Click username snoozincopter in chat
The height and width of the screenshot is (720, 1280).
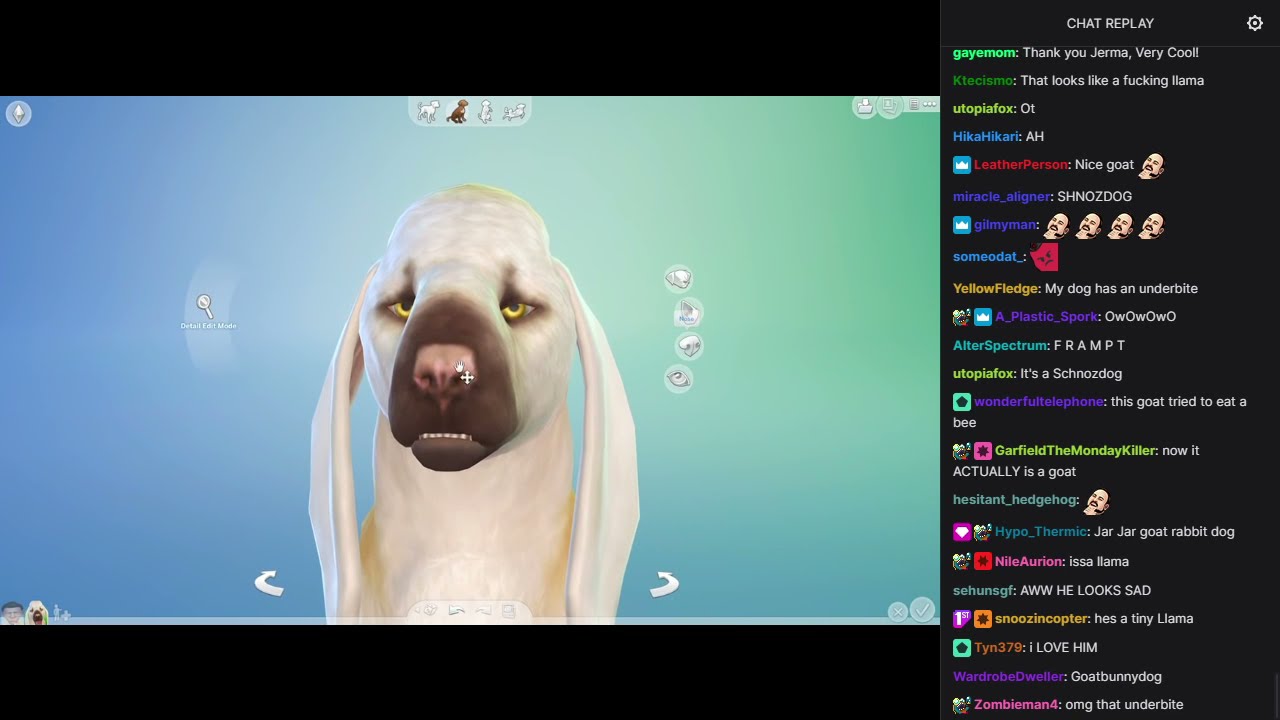click(x=1040, y=618)
